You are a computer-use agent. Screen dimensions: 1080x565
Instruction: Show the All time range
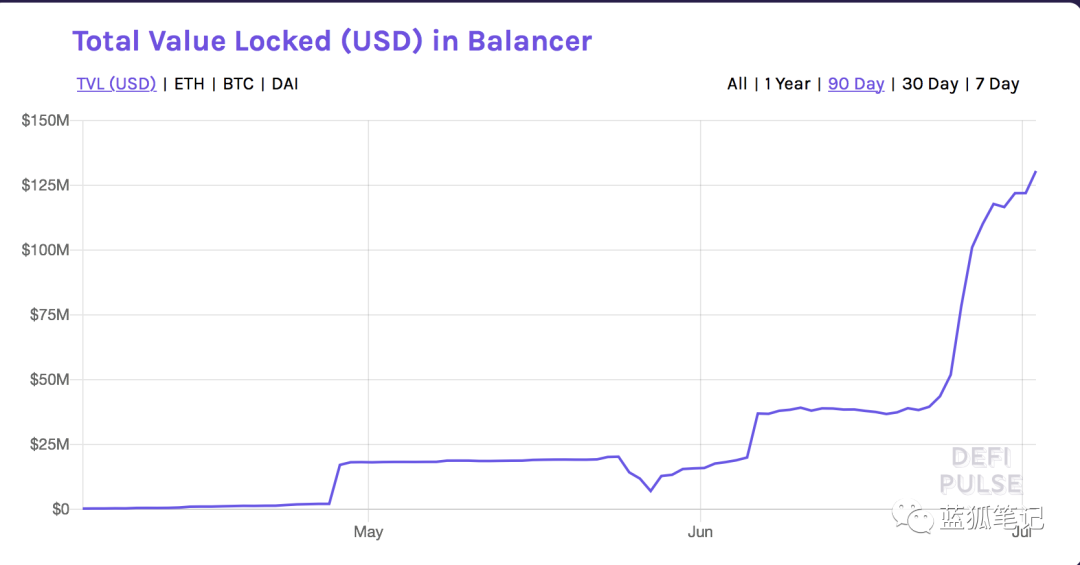[x=737, y=84]
